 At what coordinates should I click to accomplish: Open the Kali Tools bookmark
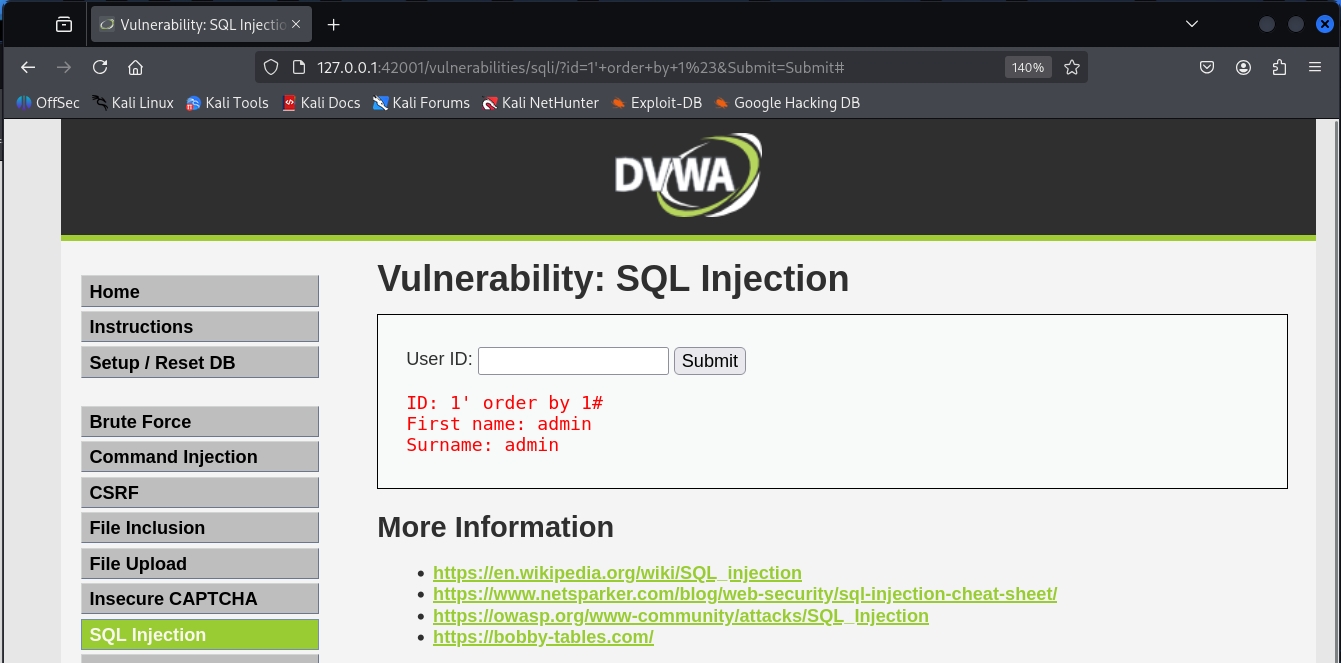(x=227, y=102)
